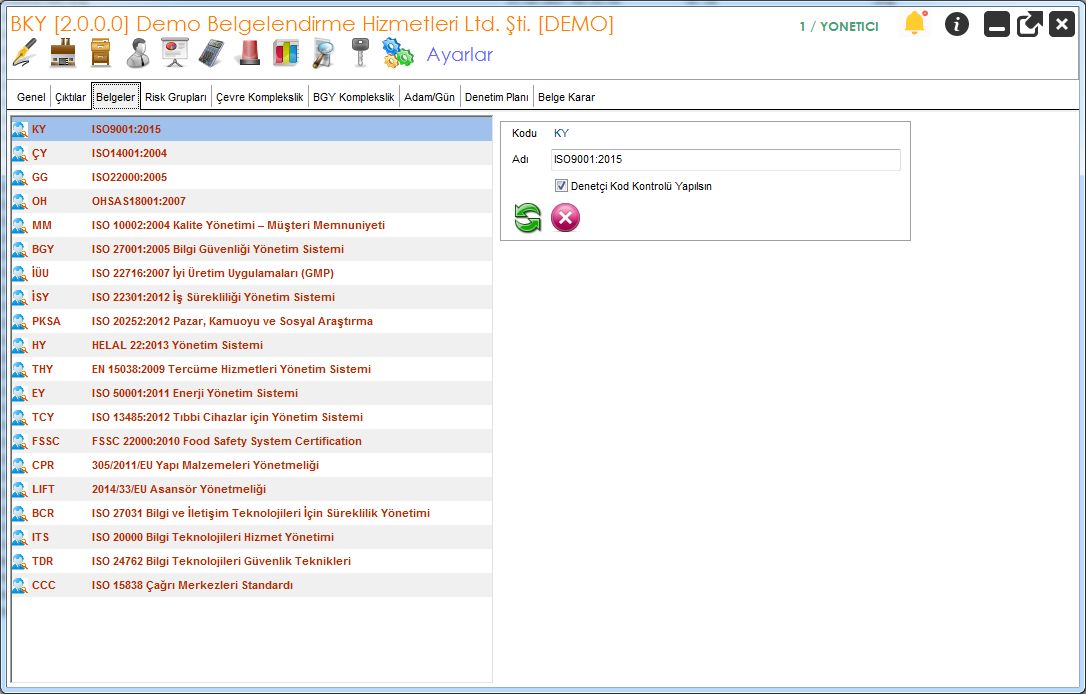Click the green refresh arrows button
Screen dimensions: 1086x694
coord(528,217)
